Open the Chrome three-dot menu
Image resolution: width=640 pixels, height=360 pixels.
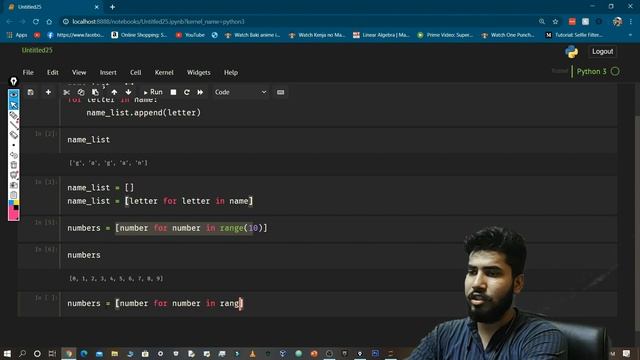(x=631, y=22)
